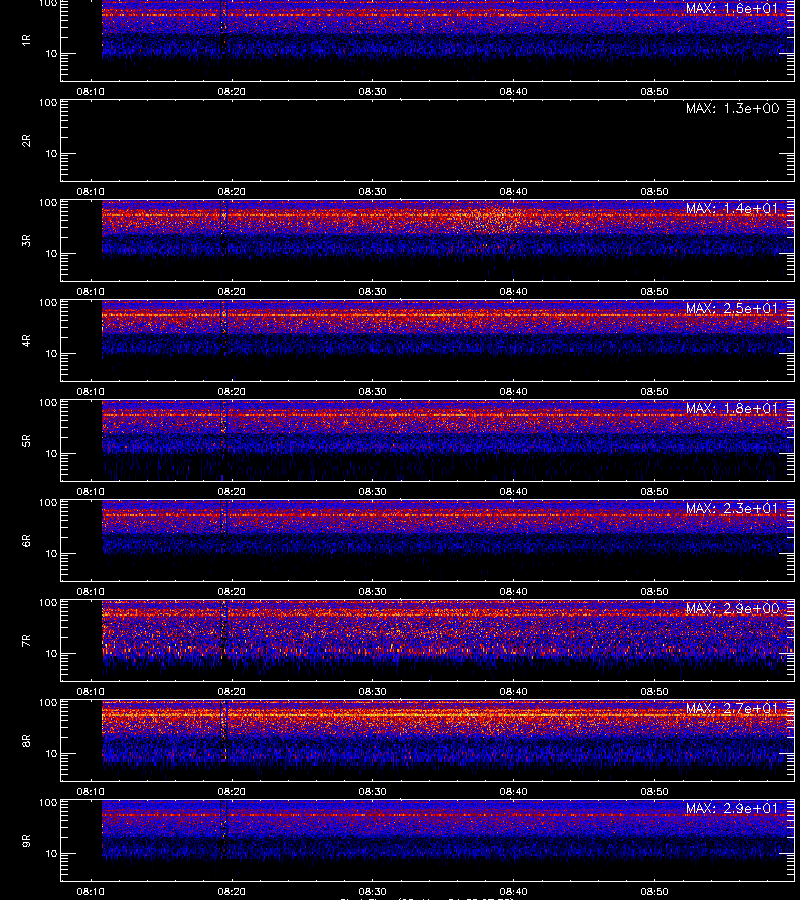Click the 8R panel axis label
Screen dimensions: 800x900
pyautogui.click(x=26, y=740)
